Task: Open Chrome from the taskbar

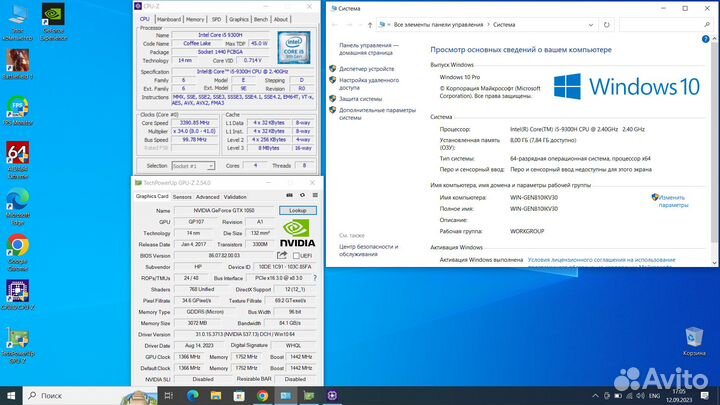Action: [263, 395]
